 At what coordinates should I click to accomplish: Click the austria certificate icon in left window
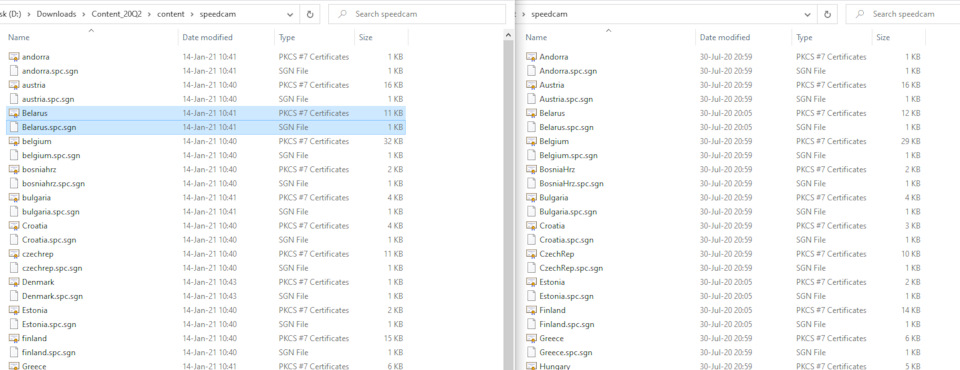click(x=14, y=85)
